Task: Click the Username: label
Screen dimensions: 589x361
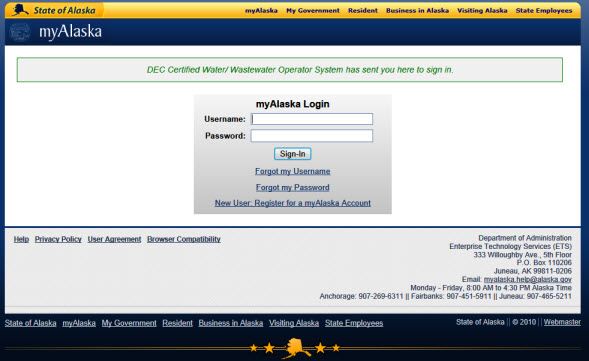Action: point(225,119)
